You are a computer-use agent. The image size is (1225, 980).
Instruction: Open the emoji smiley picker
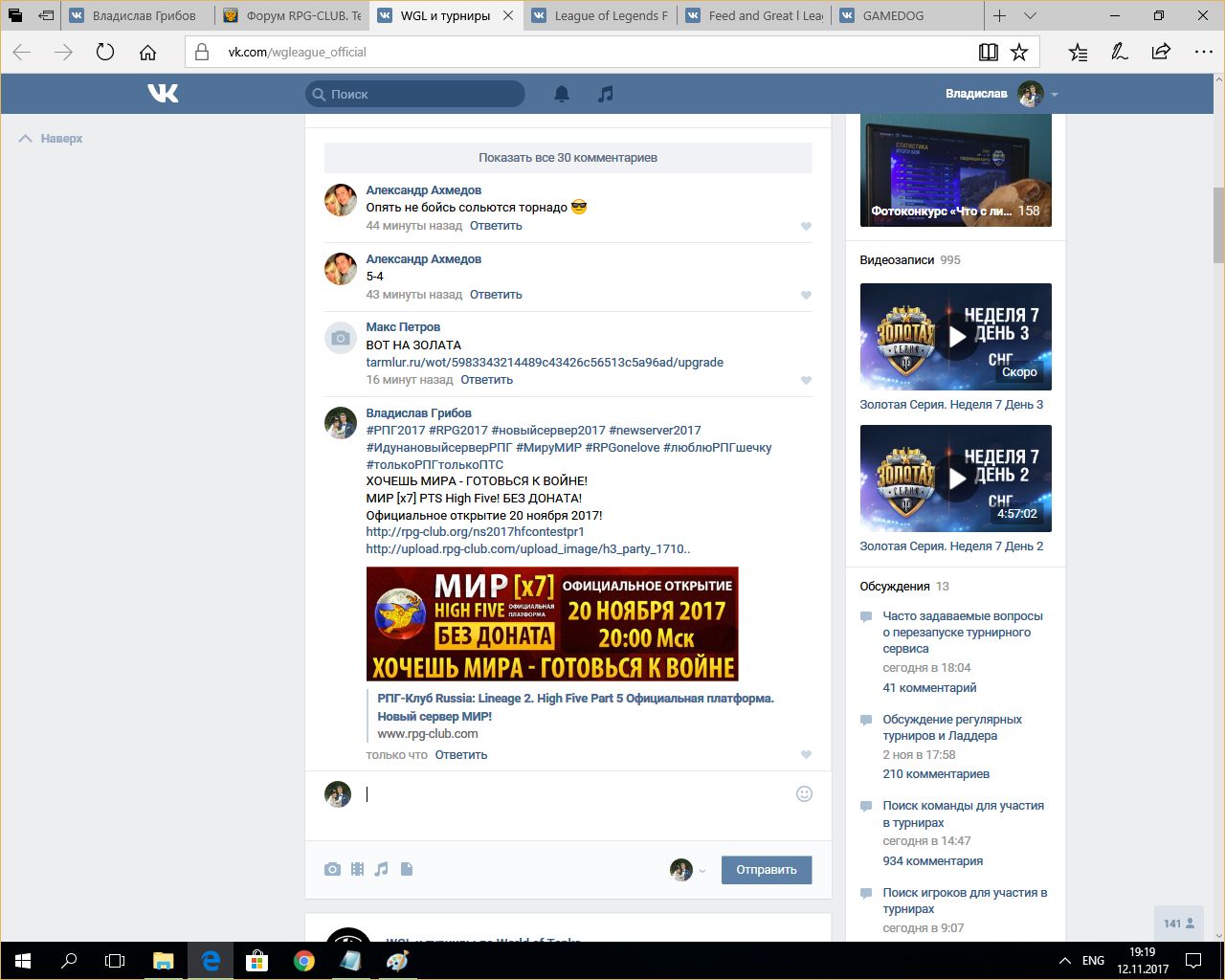tap(804, 793)
